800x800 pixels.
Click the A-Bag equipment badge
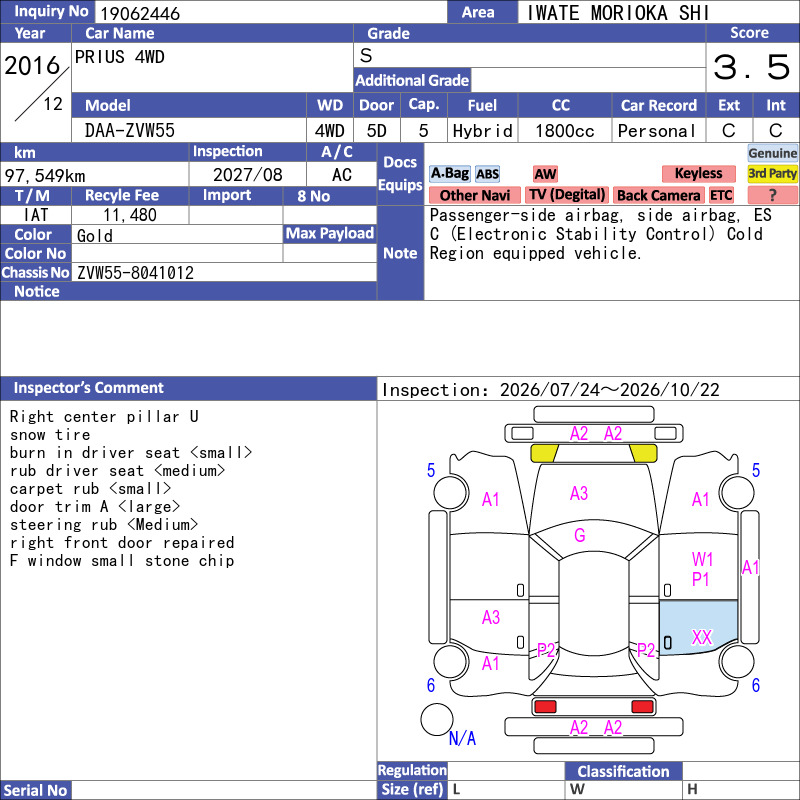pos(449,174)
